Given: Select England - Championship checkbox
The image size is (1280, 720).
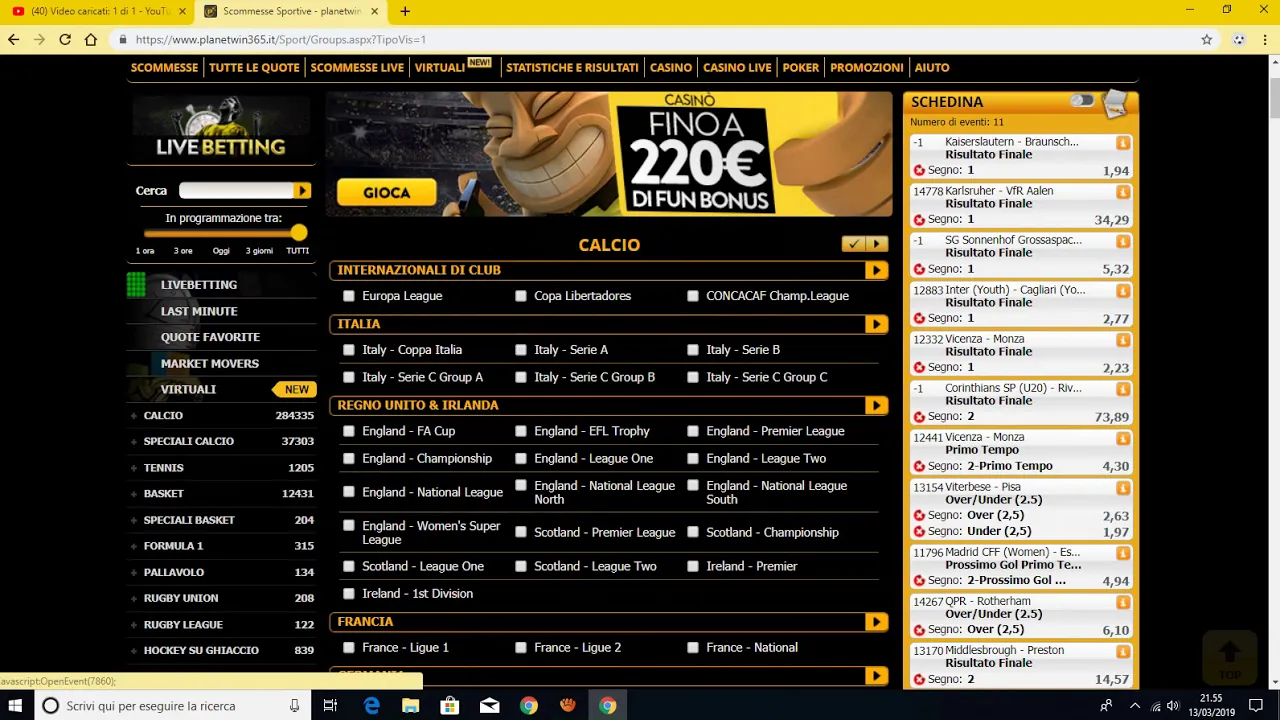Looking at the screenshot, I should pyautogui.click(x=348, y=458).
